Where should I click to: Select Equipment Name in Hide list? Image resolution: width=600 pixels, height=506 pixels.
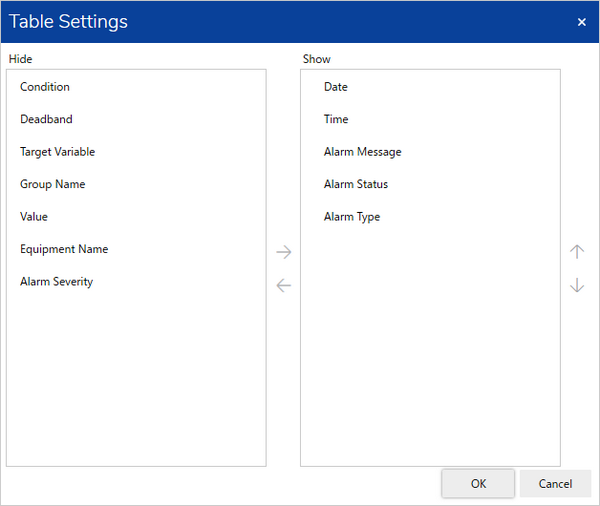click(x=64, y=249)
